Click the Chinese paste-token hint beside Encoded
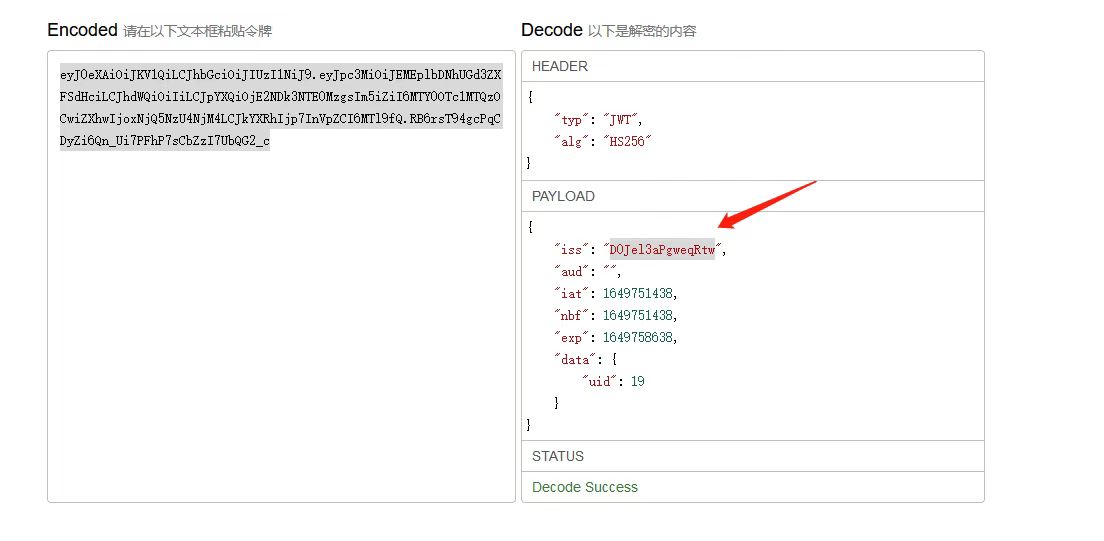Viewport: 1104px width, 541px height. click(x=197, y=31)
